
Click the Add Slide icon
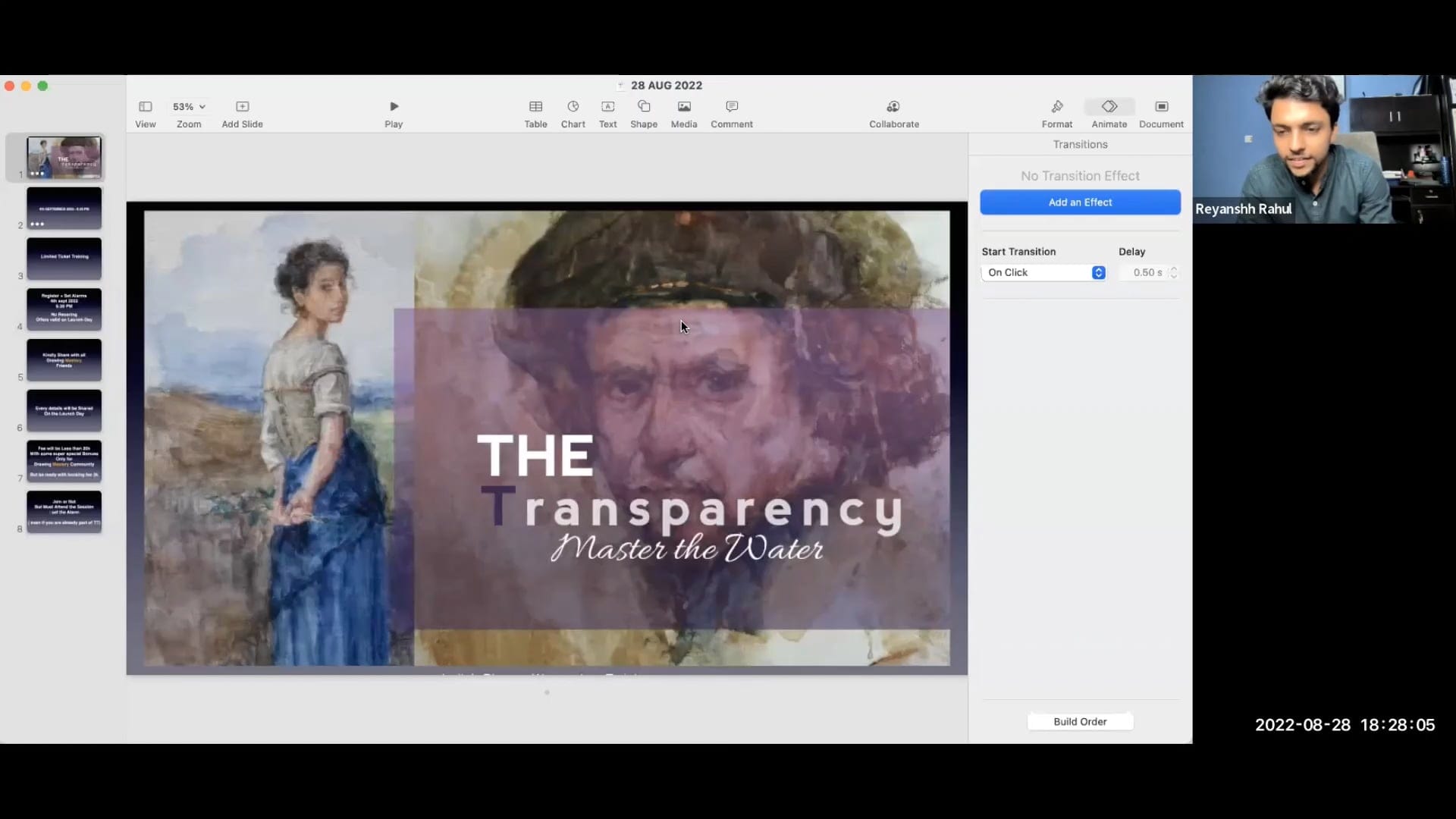tap(242, 107)
